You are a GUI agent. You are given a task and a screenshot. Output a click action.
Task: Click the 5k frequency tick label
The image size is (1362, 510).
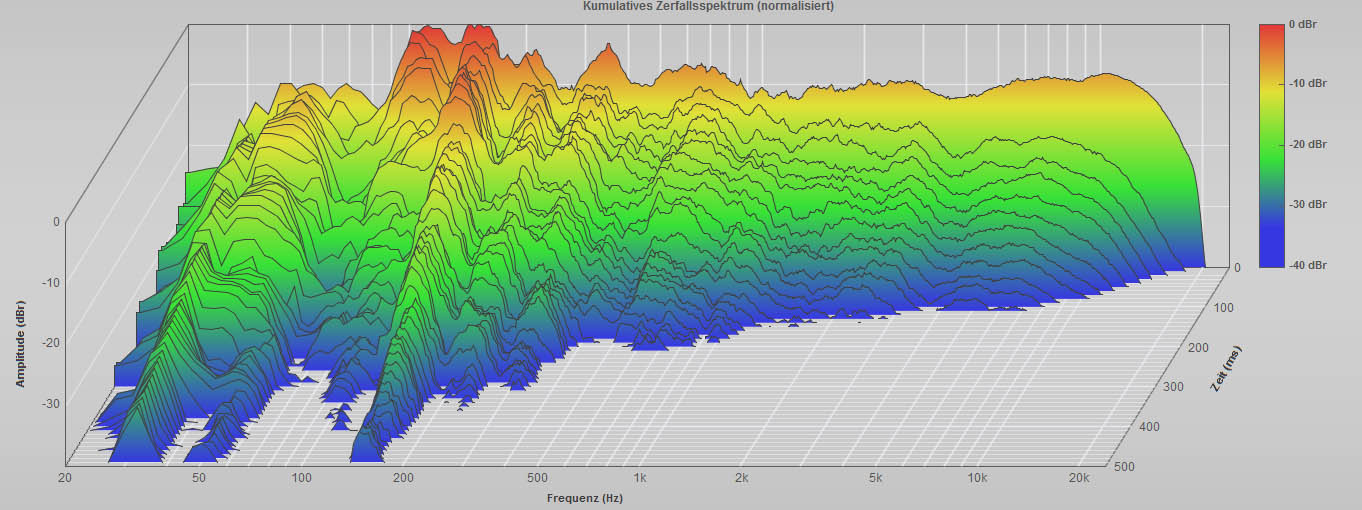pyautogui.click(x=876, y=479)
